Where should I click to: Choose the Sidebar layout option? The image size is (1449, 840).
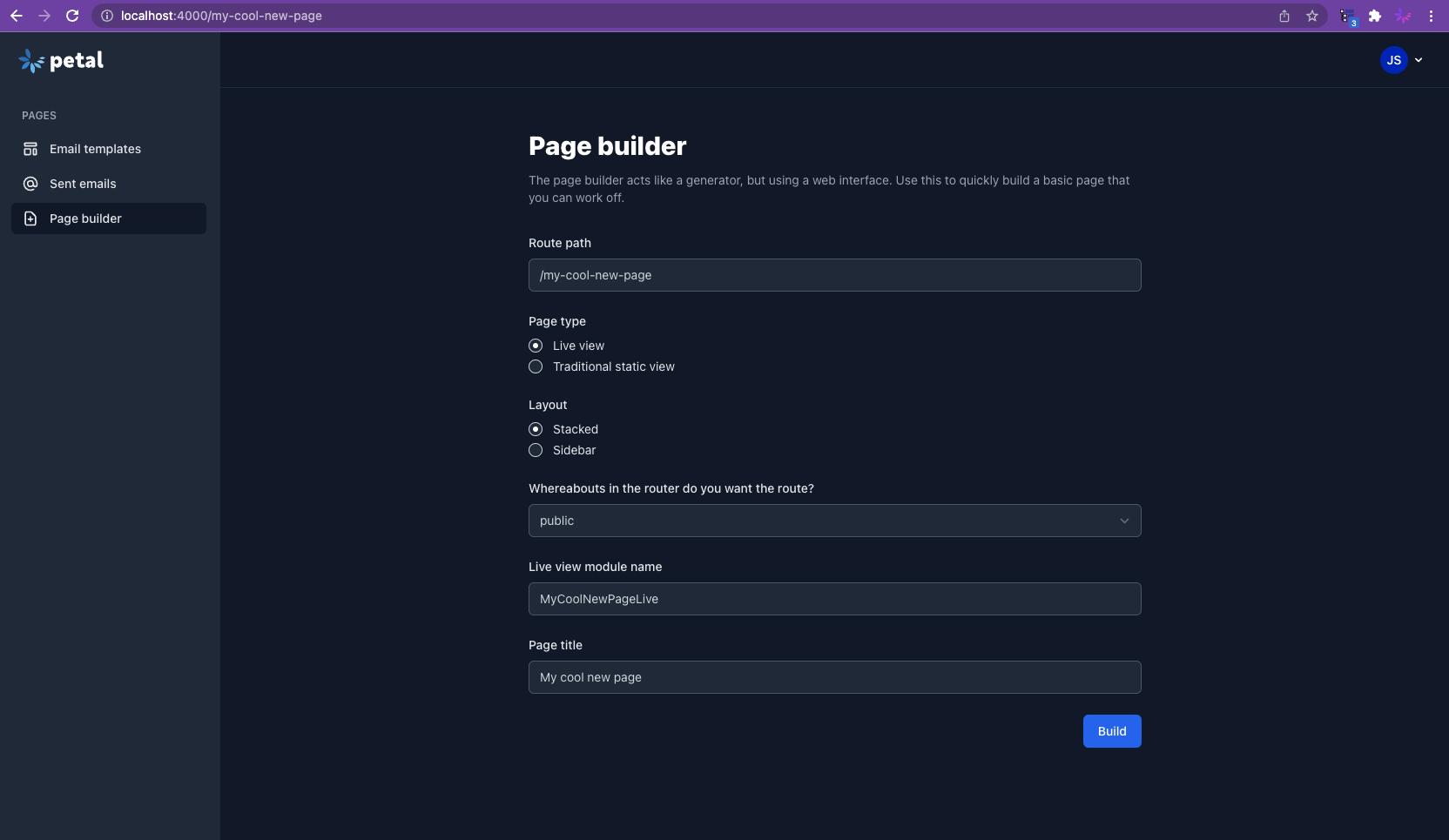click(536, 450)
